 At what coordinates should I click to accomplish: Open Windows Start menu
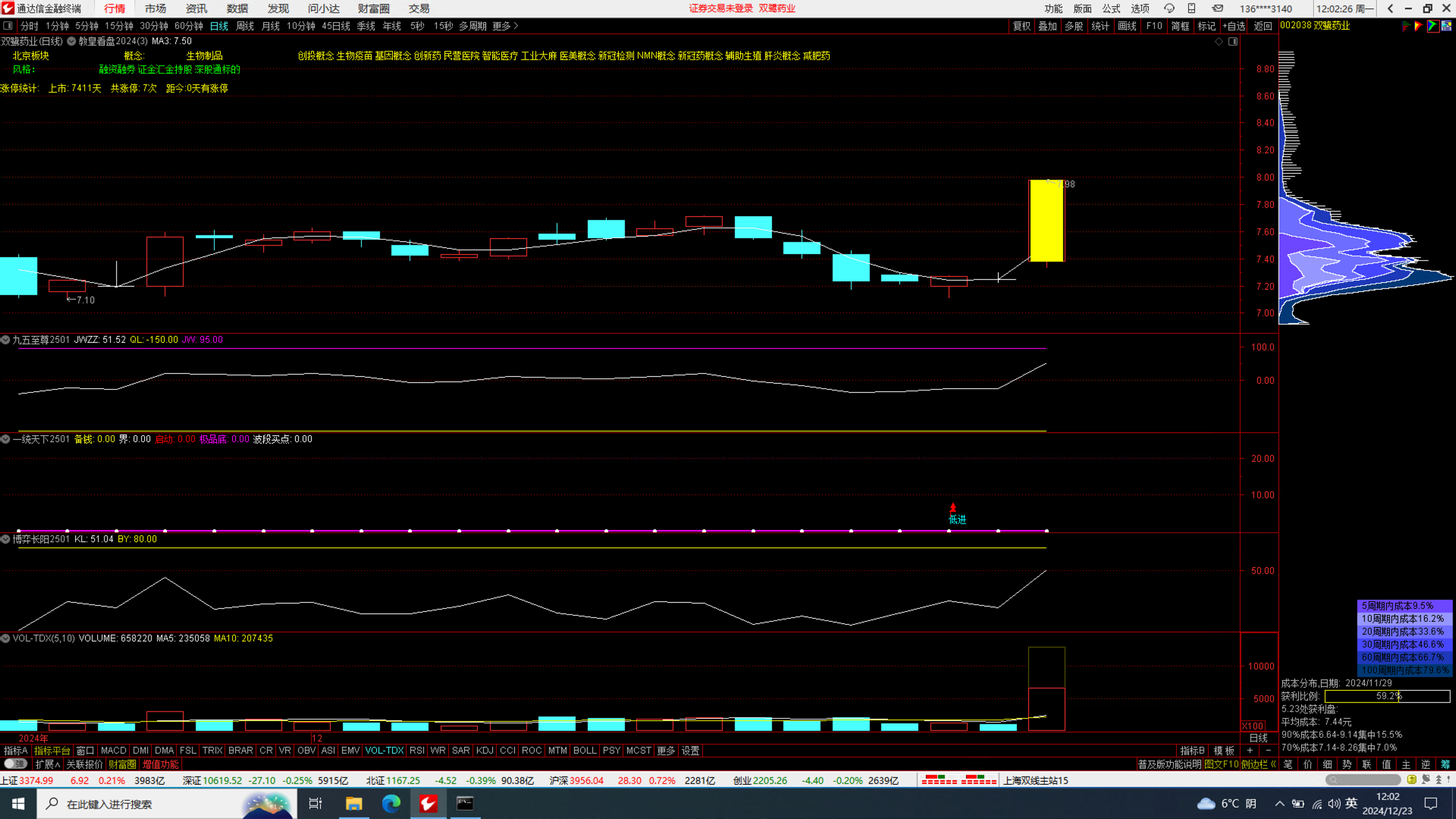click(x=18, y=803)
